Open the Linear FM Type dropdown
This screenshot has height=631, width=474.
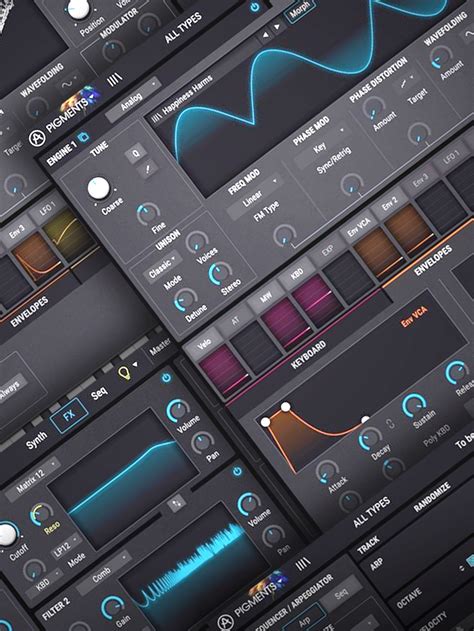tap(254, 198)
